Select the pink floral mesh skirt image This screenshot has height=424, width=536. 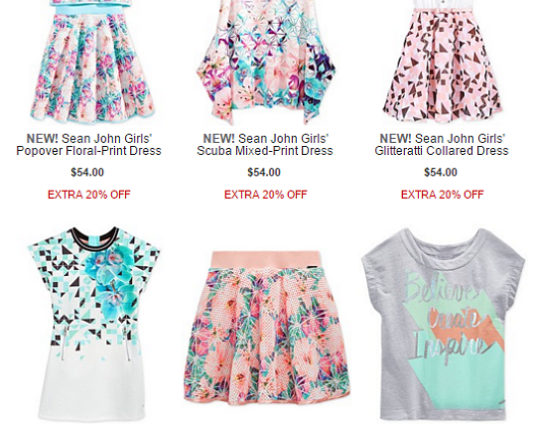click(267, 328)
